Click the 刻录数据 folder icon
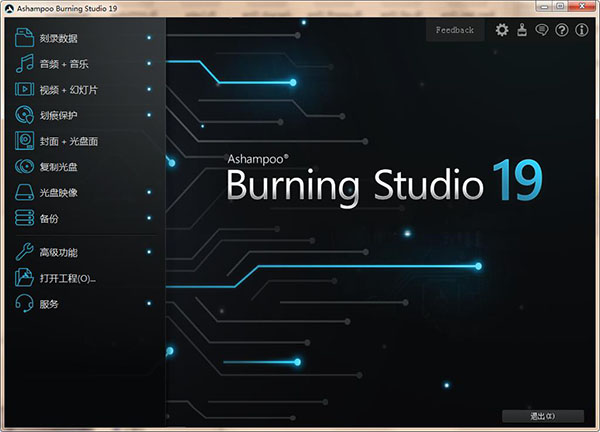Image resolution: width=600 pixels, height=432 pixels. 24,37
